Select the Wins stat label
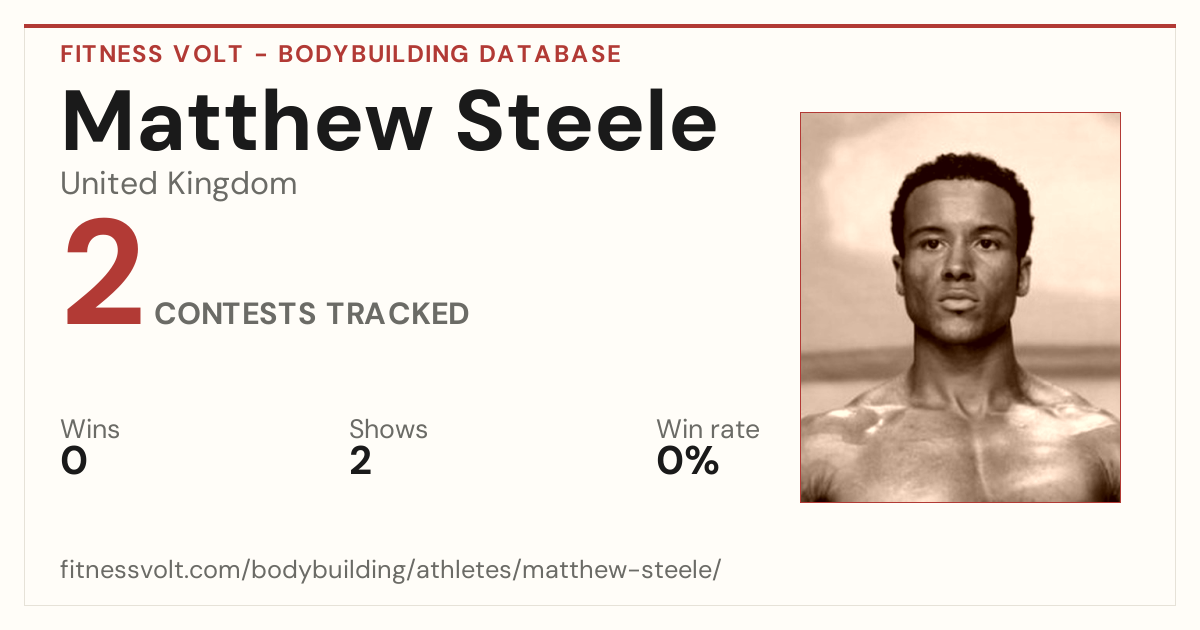 click(90, 430)
